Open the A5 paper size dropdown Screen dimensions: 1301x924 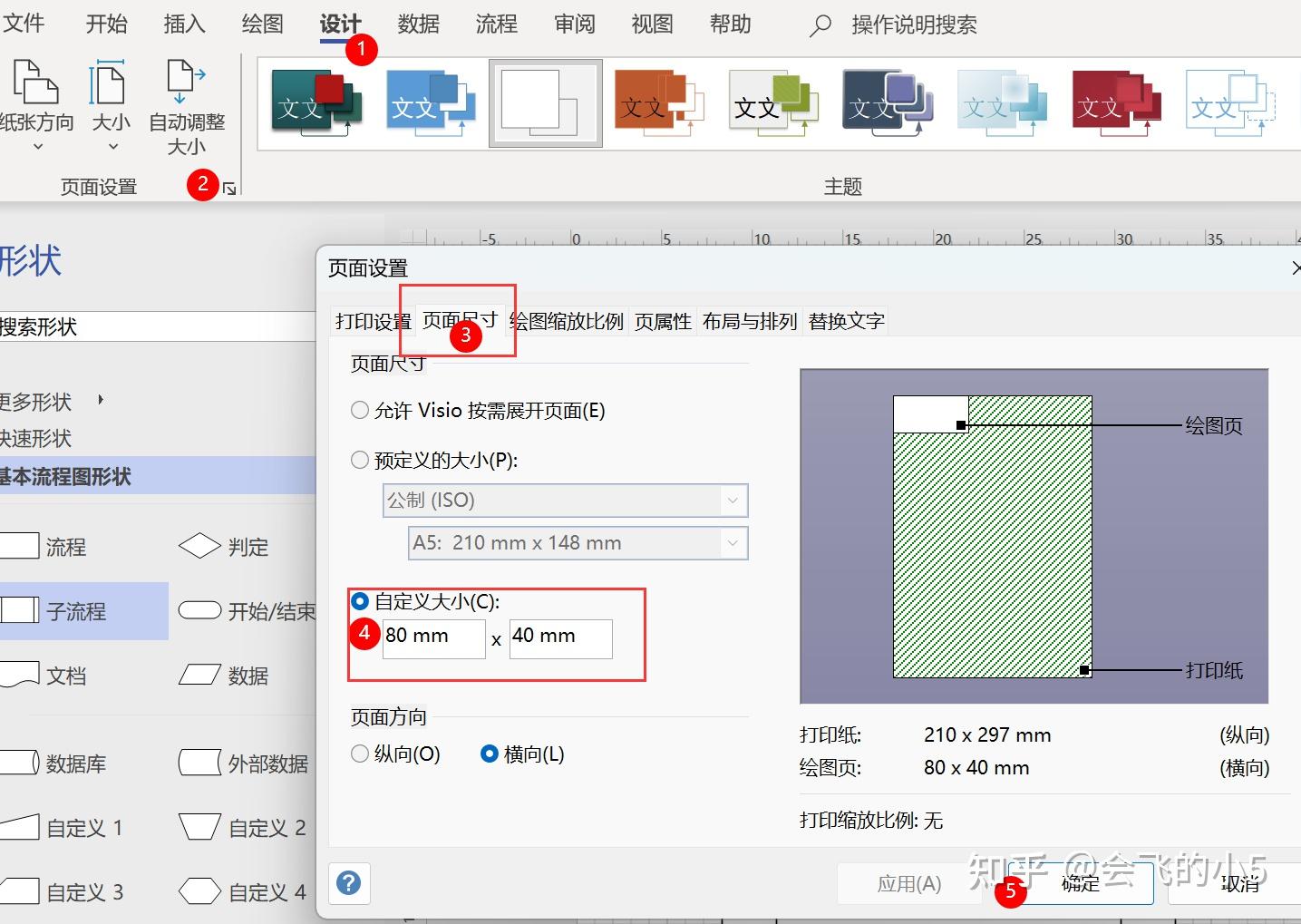coord(732,542)
